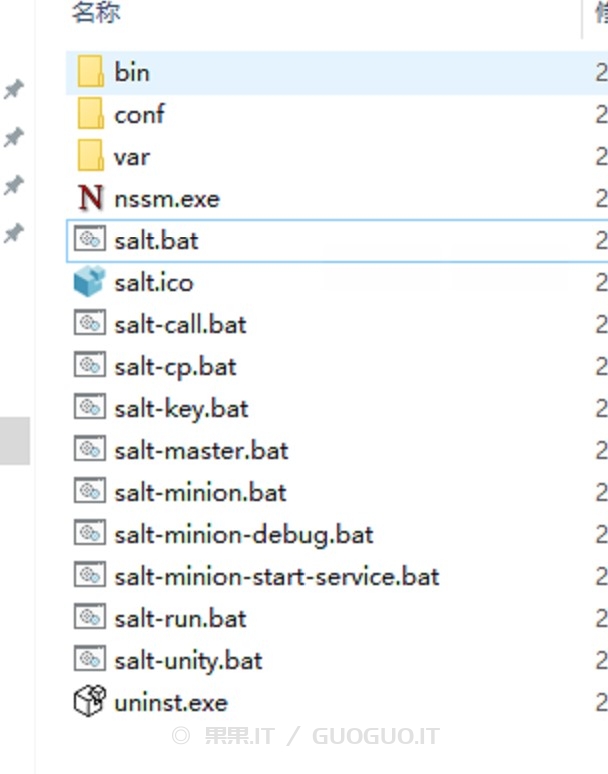Select the file name conf
The image size is (608, 774).
click(139, 115)
